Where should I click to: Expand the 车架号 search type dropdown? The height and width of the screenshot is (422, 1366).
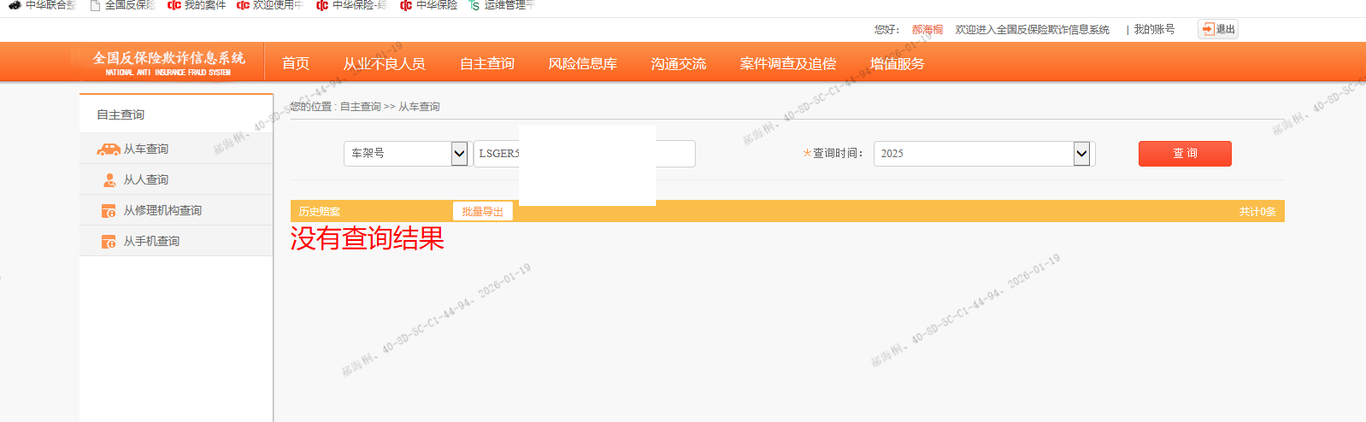[459, 154]
